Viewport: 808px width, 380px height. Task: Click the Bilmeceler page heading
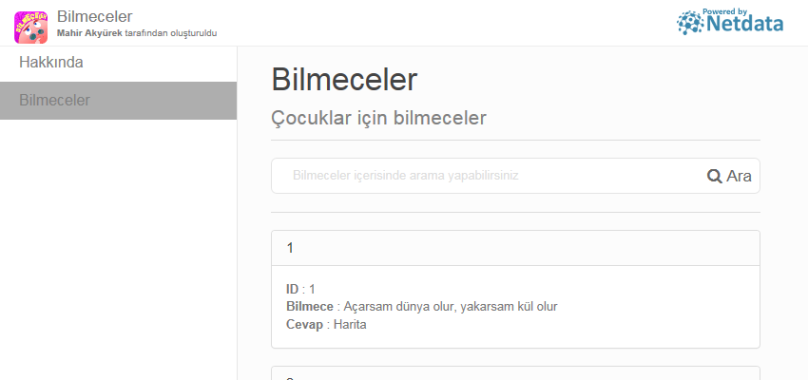pos(344,80)
